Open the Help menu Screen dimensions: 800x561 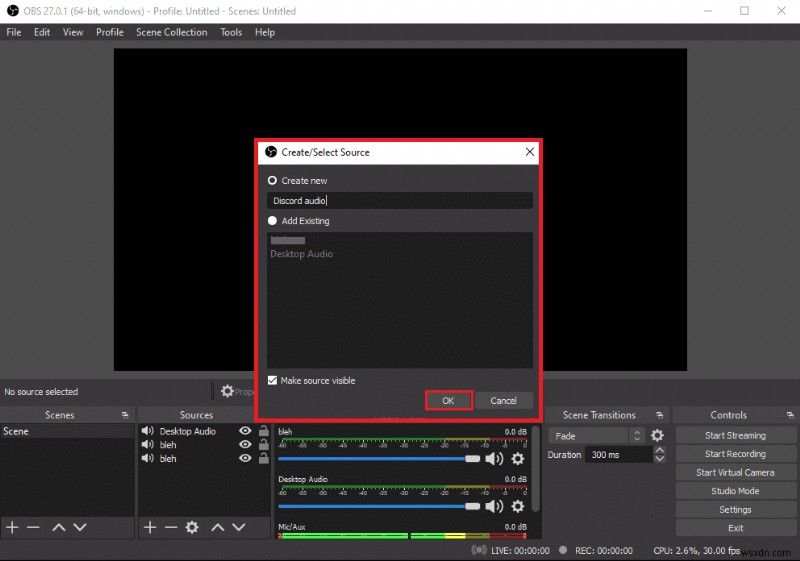(x=265, y=32)
